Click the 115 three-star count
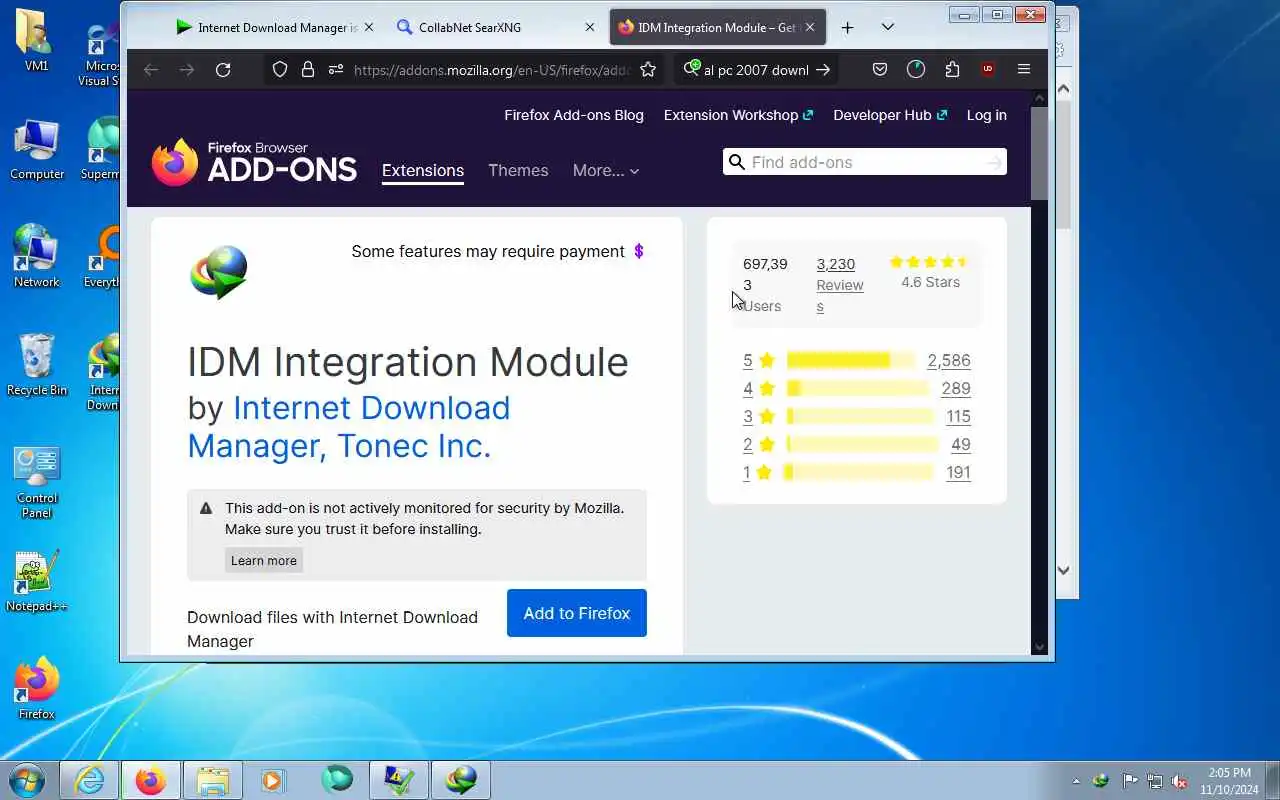Viewport: 1280px width, 800px height. 958,416
